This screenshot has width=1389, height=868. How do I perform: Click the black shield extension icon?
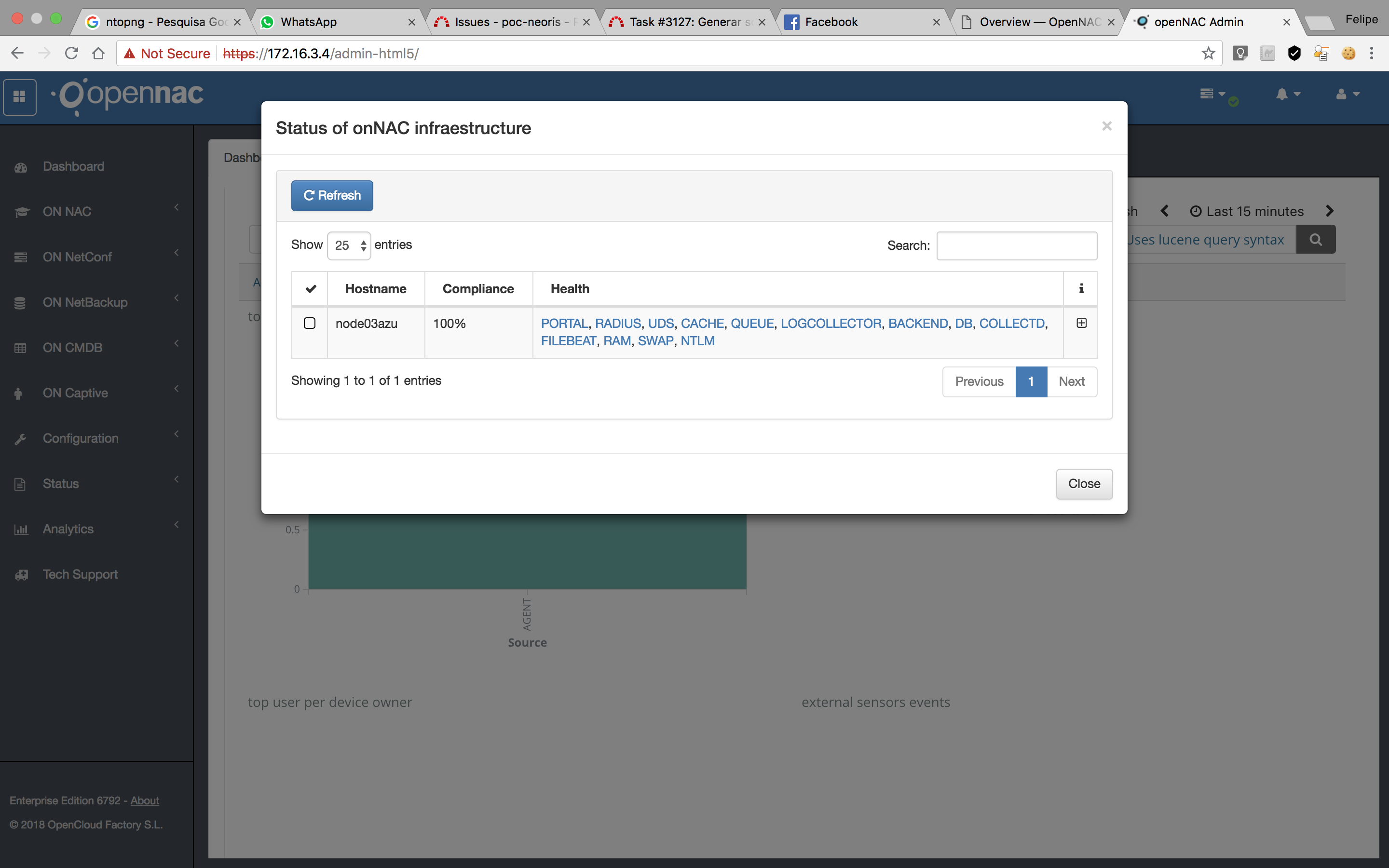pos(1294,54)
